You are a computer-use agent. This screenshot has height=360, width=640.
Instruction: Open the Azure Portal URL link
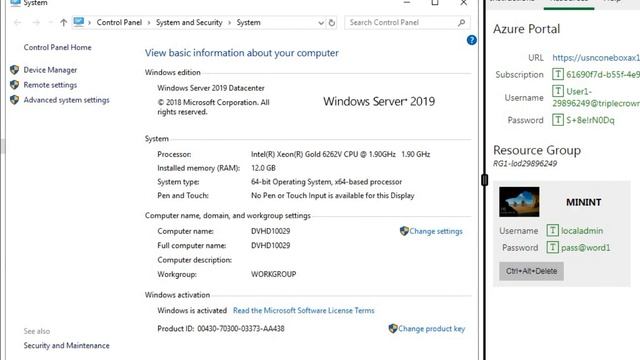pyautogui.click(x=596, y=58)
